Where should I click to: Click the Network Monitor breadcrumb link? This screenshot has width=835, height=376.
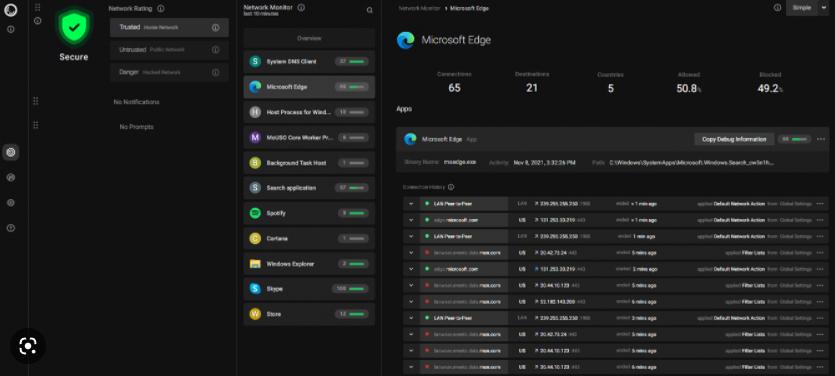[x=420, y=9]
